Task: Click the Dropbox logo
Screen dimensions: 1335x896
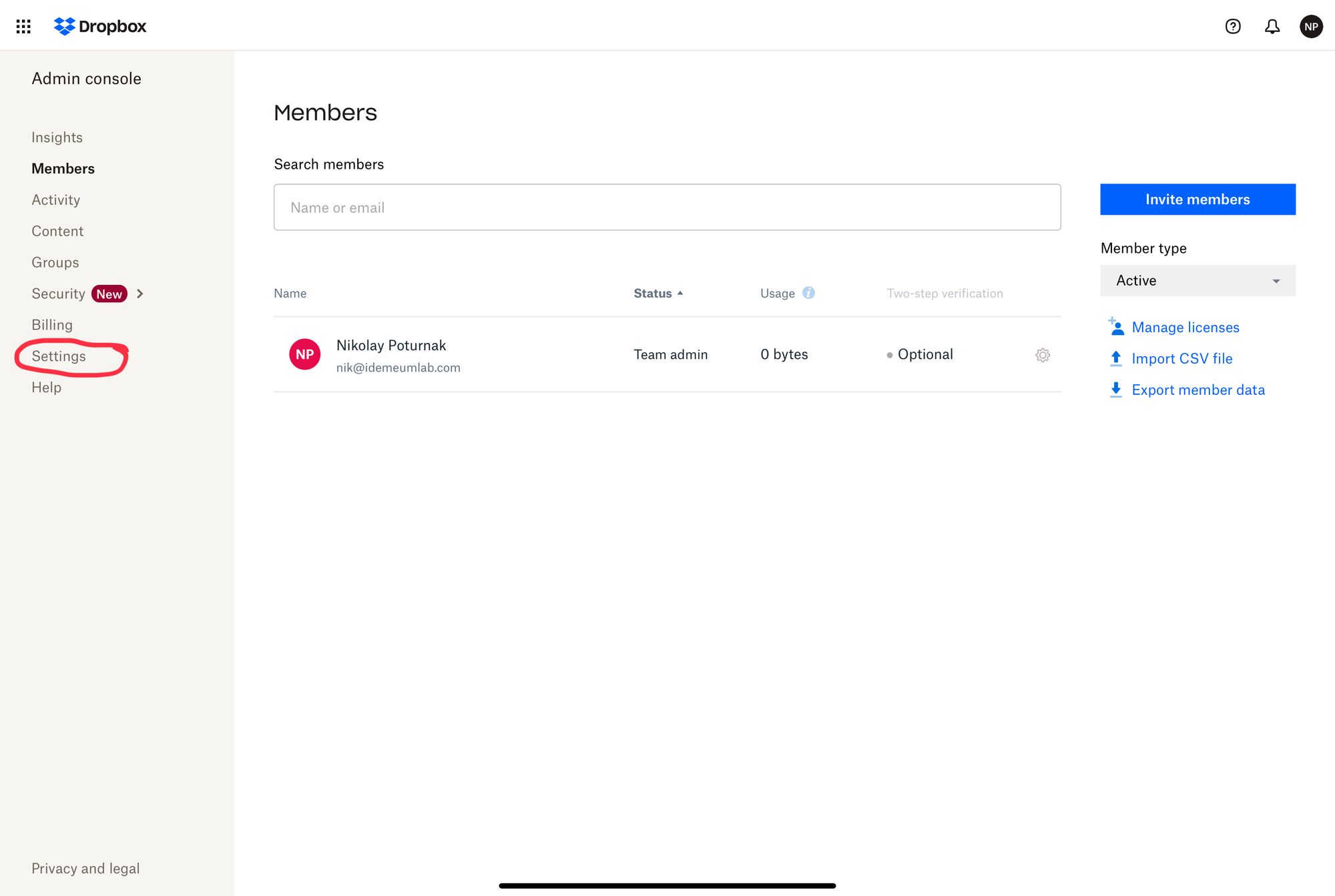Action: [x=100, y=26]
